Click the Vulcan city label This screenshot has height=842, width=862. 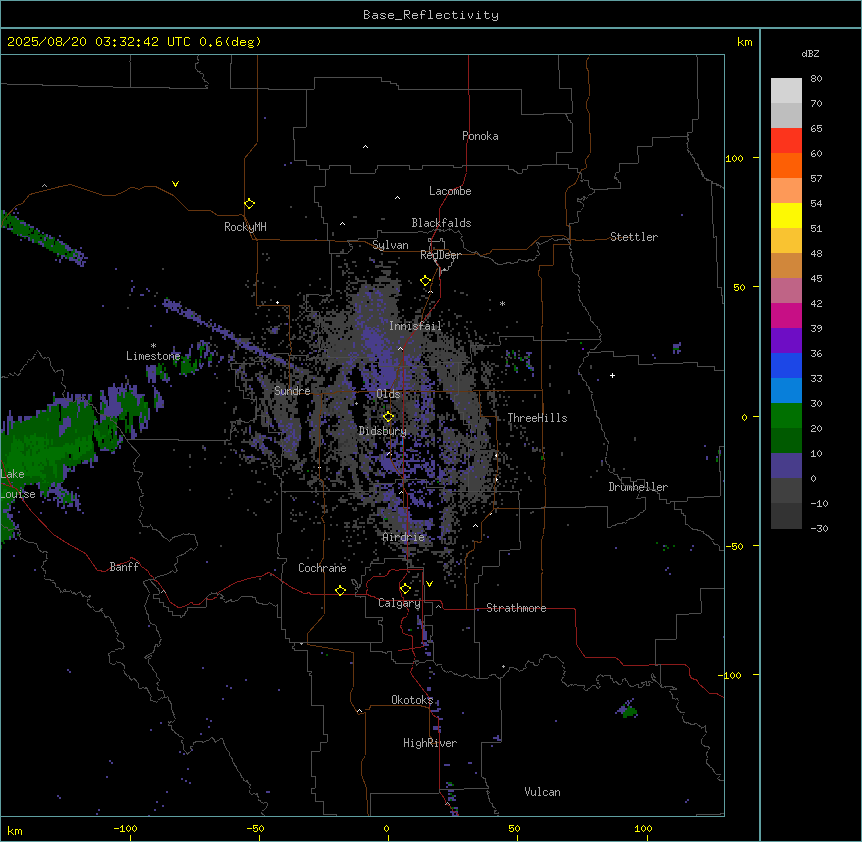point(542,792)
